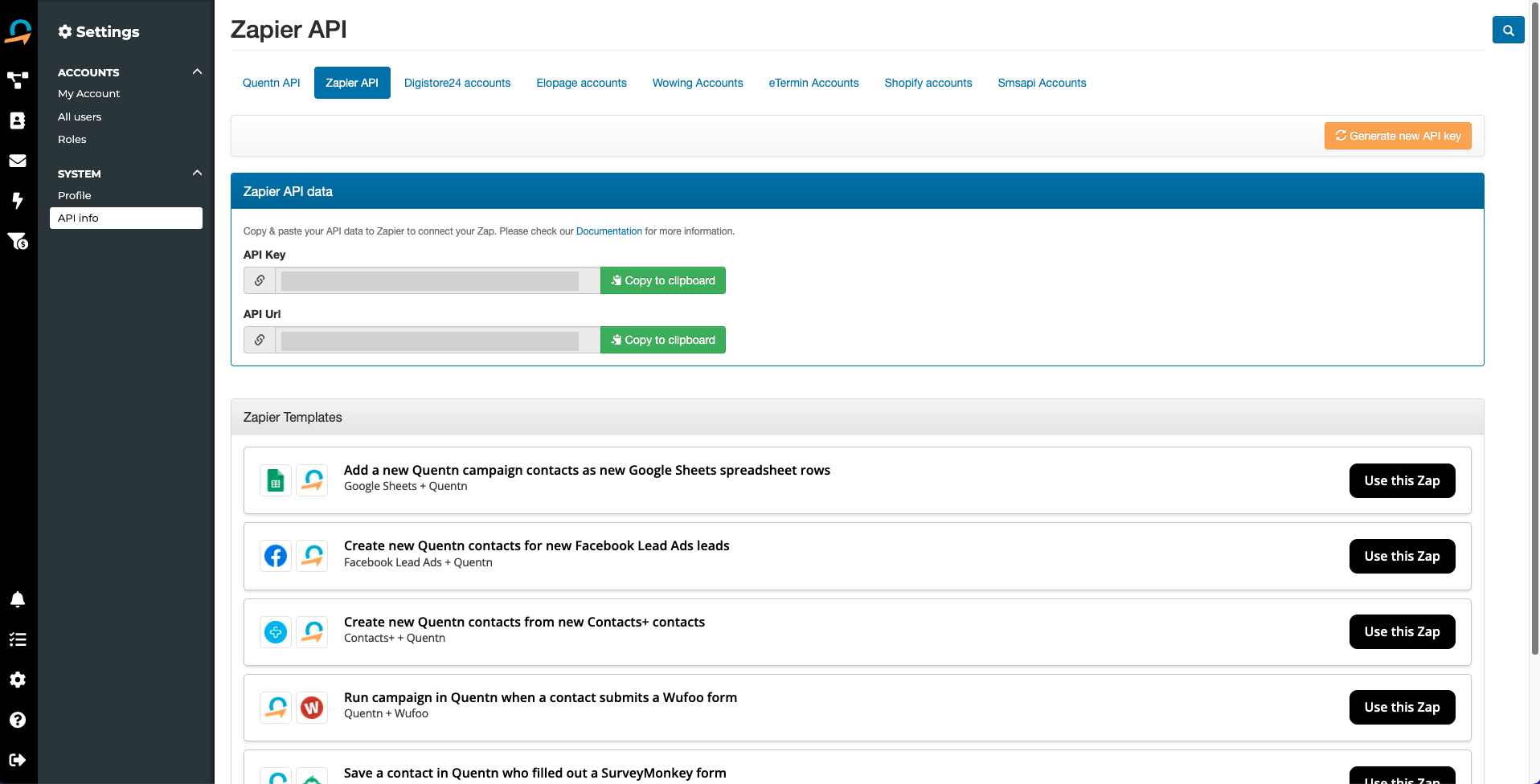Viewport: 1540px width, 784px height.
Task: Open the task list sidebar icon
Action: (18, 639)
